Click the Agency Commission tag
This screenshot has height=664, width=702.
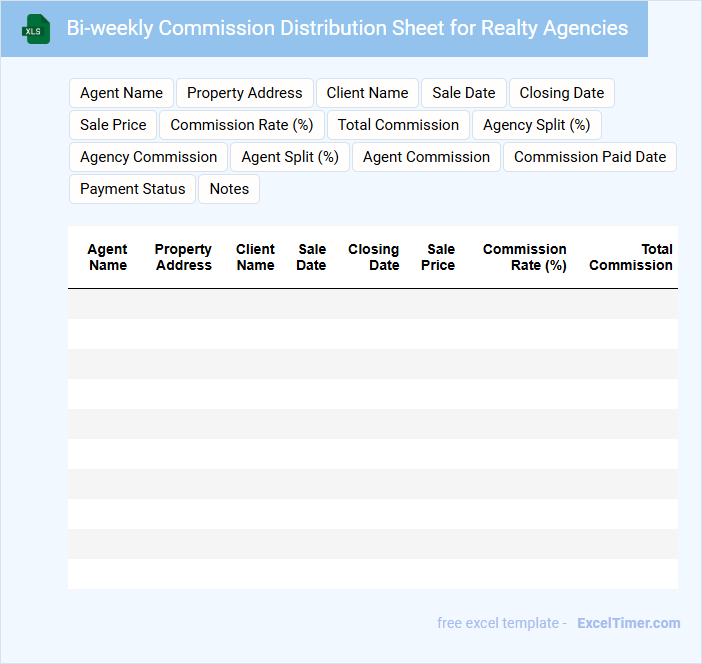(148, 157)
